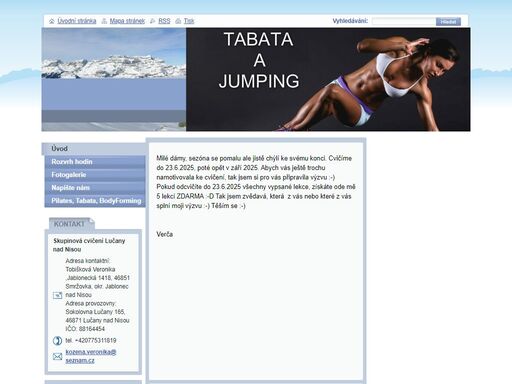
Task: Open the Tisk print link
Action: (189, 21)
